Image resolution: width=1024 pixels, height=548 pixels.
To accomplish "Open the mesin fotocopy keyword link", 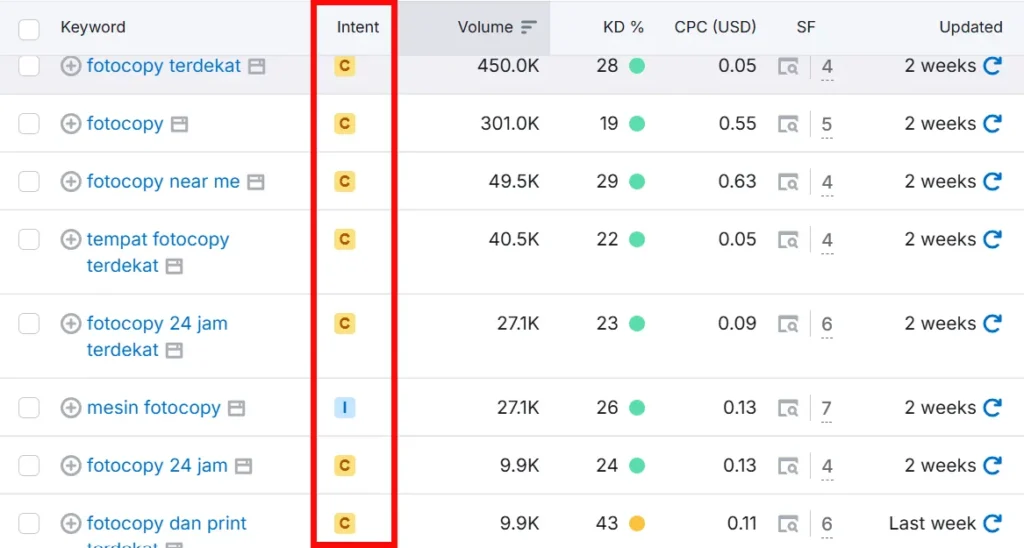I will pos(153,408).
